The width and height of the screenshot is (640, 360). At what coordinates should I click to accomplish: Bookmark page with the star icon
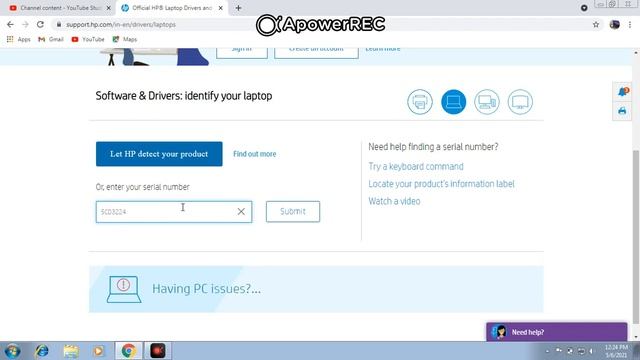596,24
